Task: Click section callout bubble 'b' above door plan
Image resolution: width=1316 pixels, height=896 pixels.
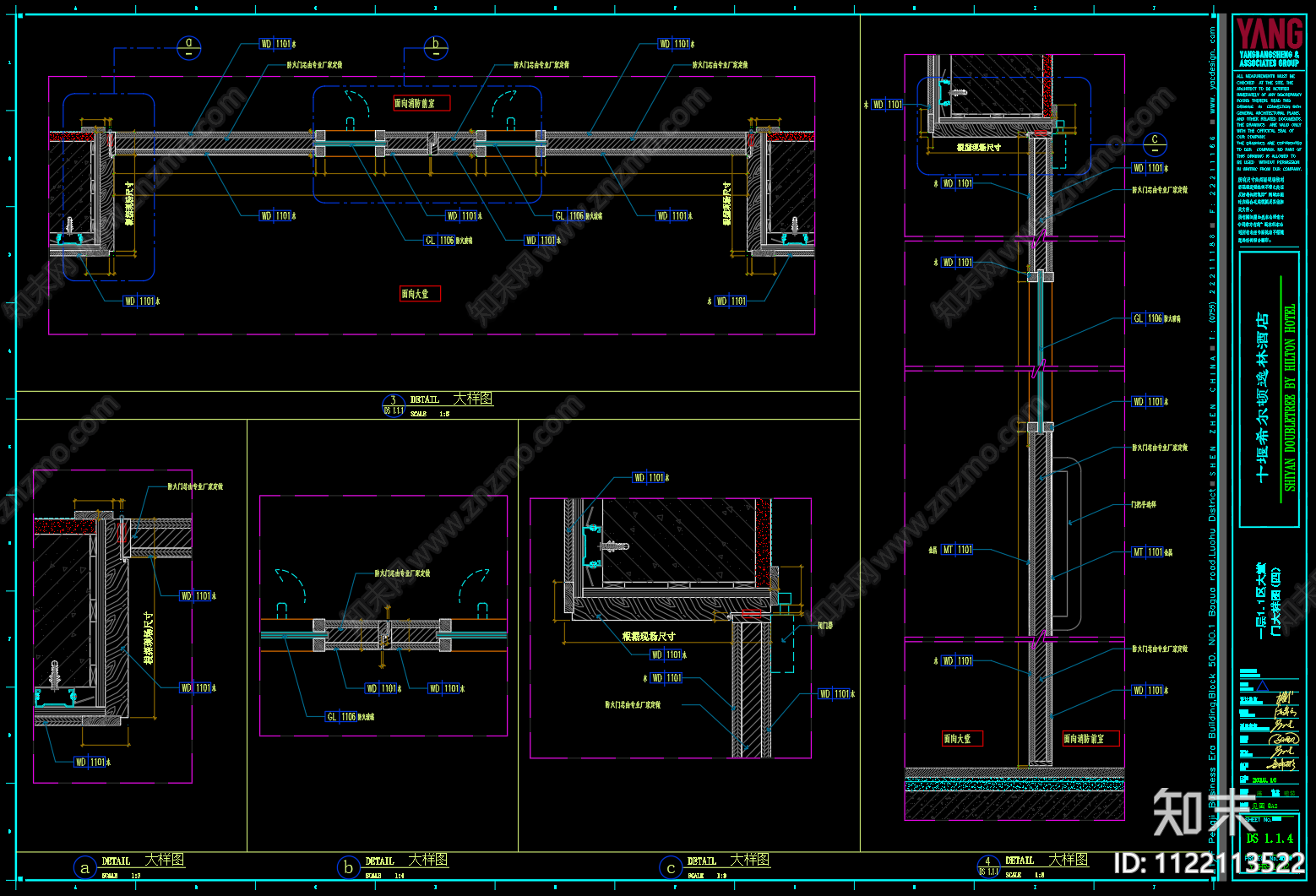Action: click(436, 46)
